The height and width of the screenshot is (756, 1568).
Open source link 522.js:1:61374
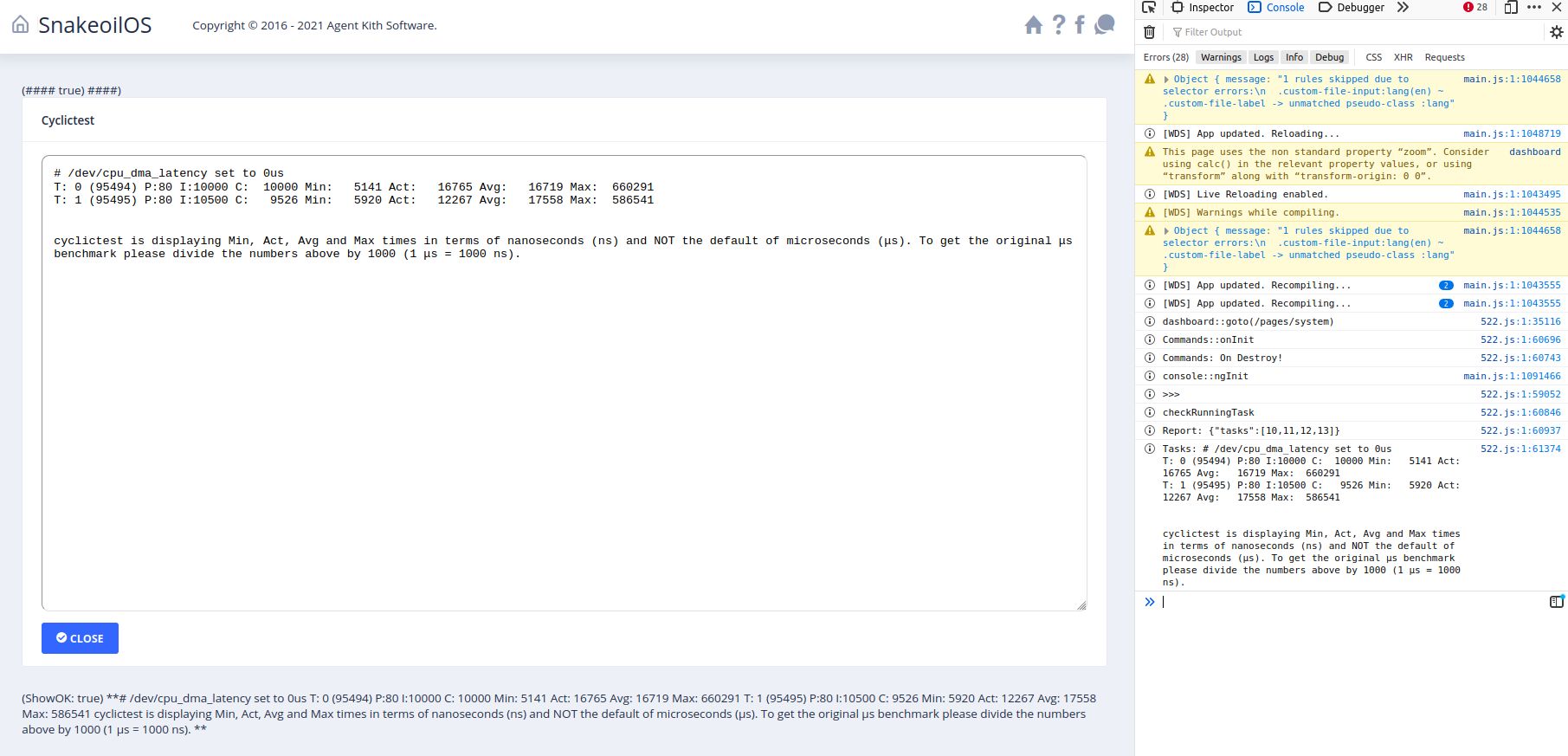[x=1520, y=449]
